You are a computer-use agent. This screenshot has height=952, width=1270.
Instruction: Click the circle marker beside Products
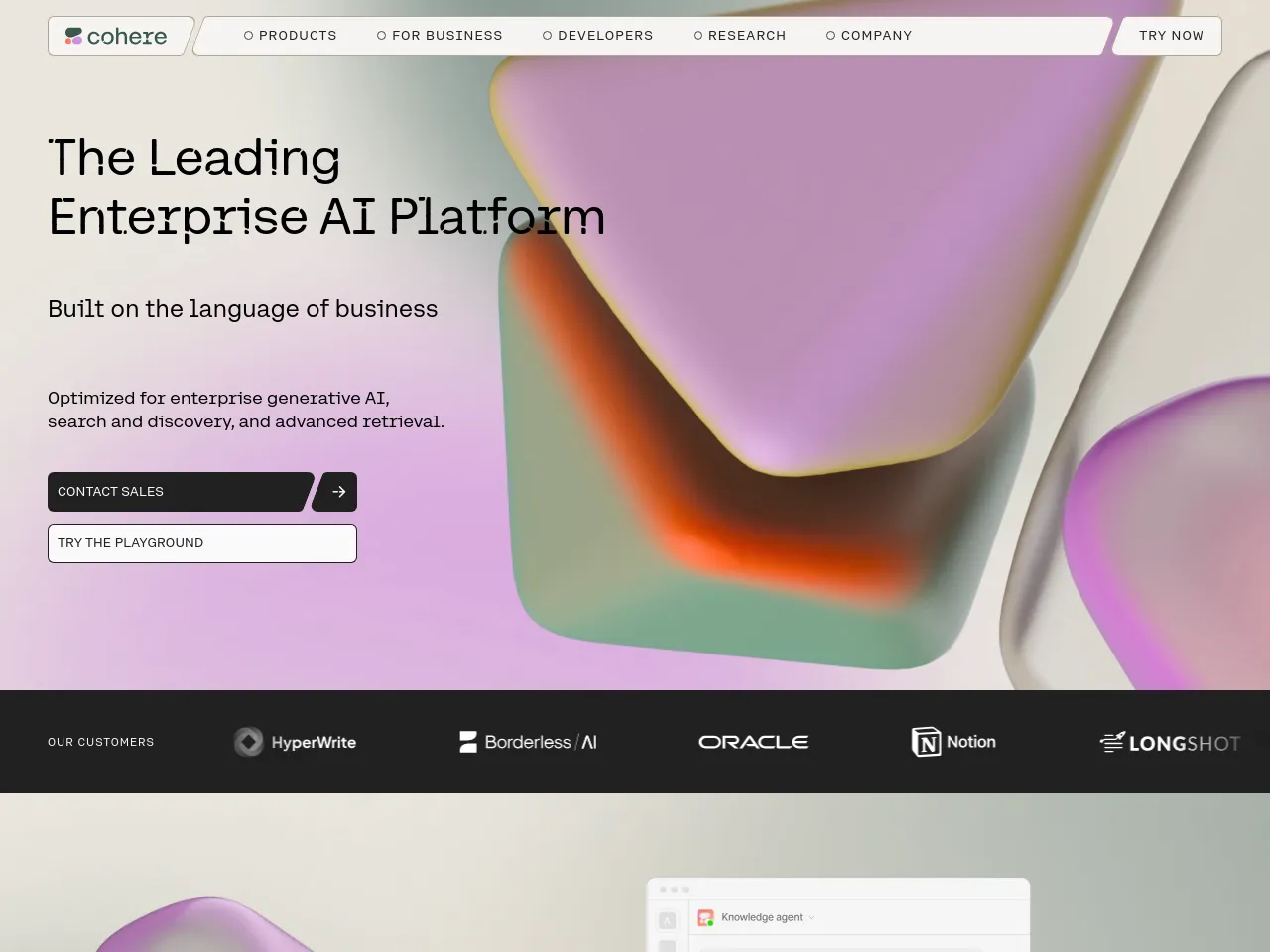(249, 36)
